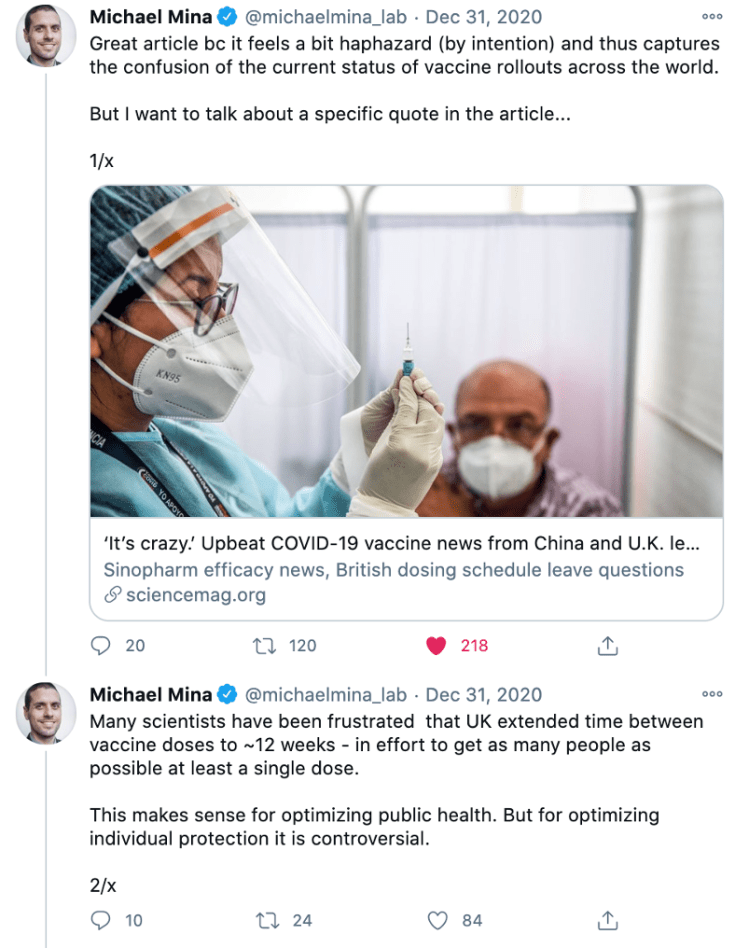
Task: Open Michael Mina's avatar on first tweet
Action: click(46, 36)
